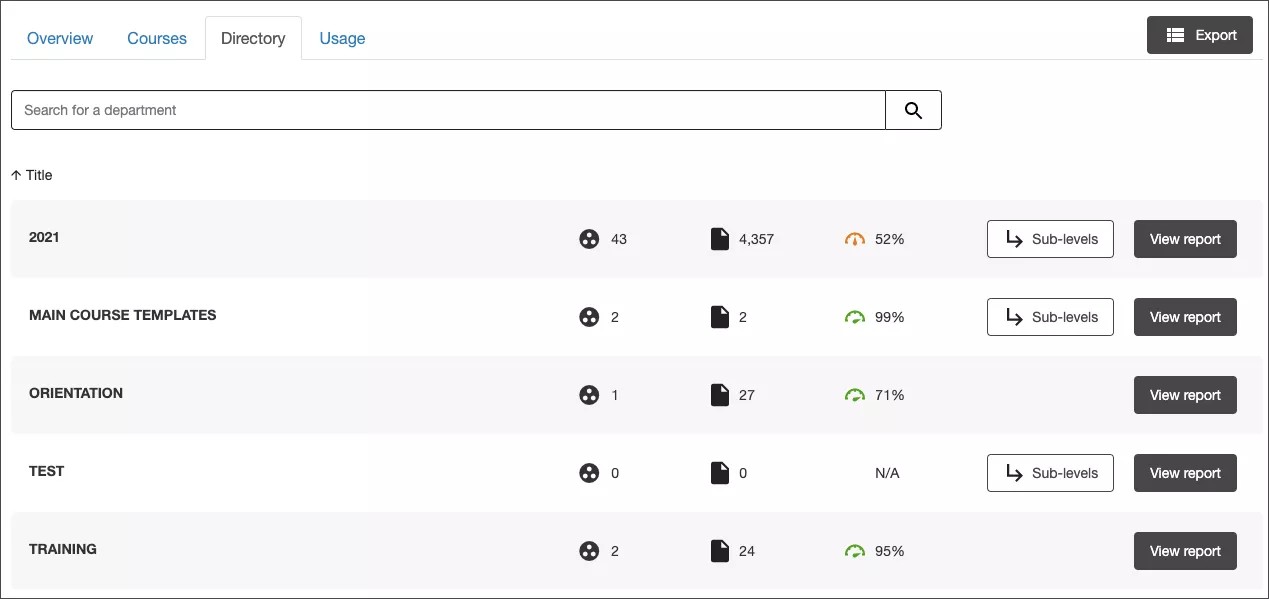Click the document icon on the TRAINING row
Screen dimensions: 1269x599
tap(721, 550)
